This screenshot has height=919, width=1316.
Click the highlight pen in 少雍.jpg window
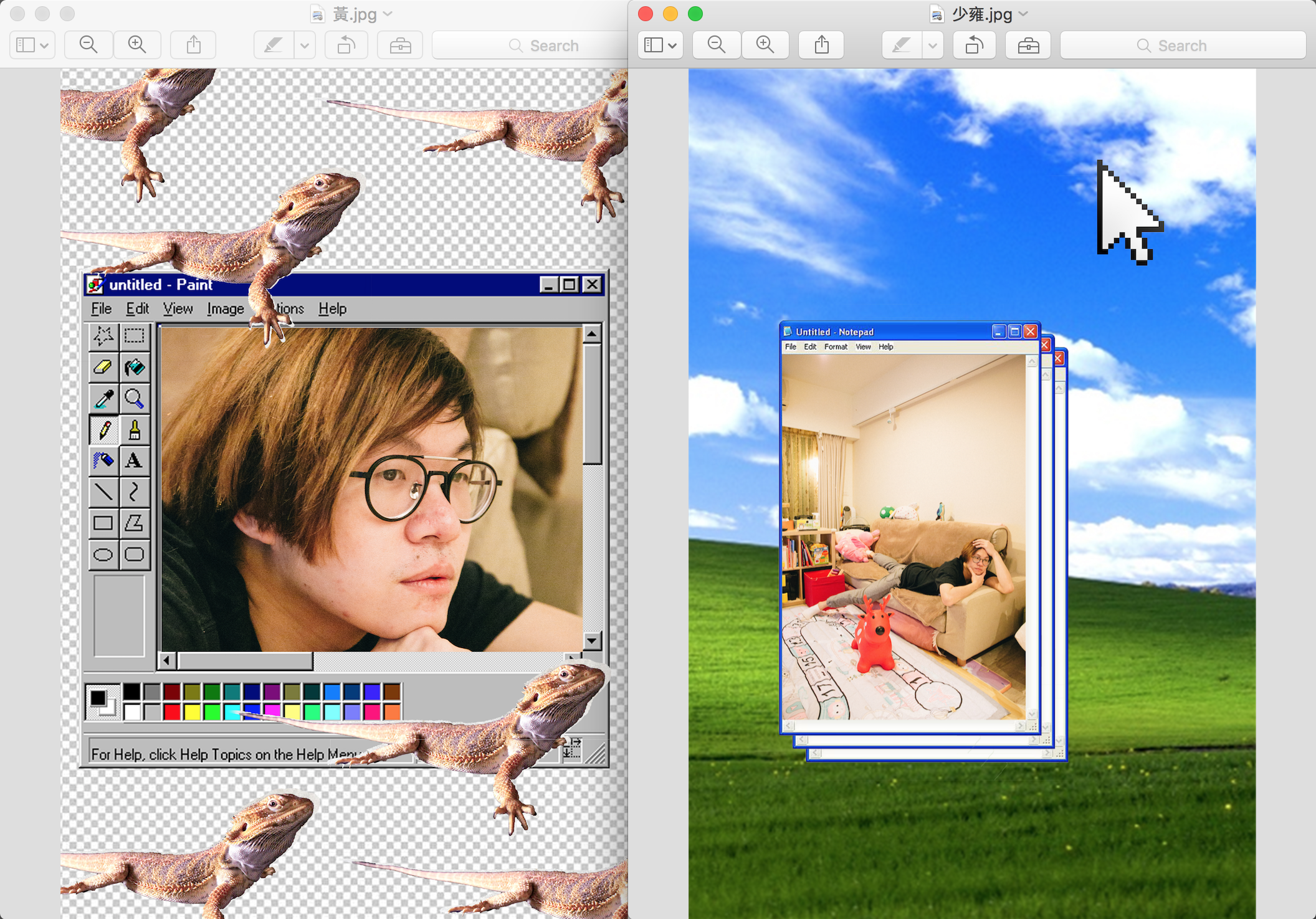tap(900, 45)
